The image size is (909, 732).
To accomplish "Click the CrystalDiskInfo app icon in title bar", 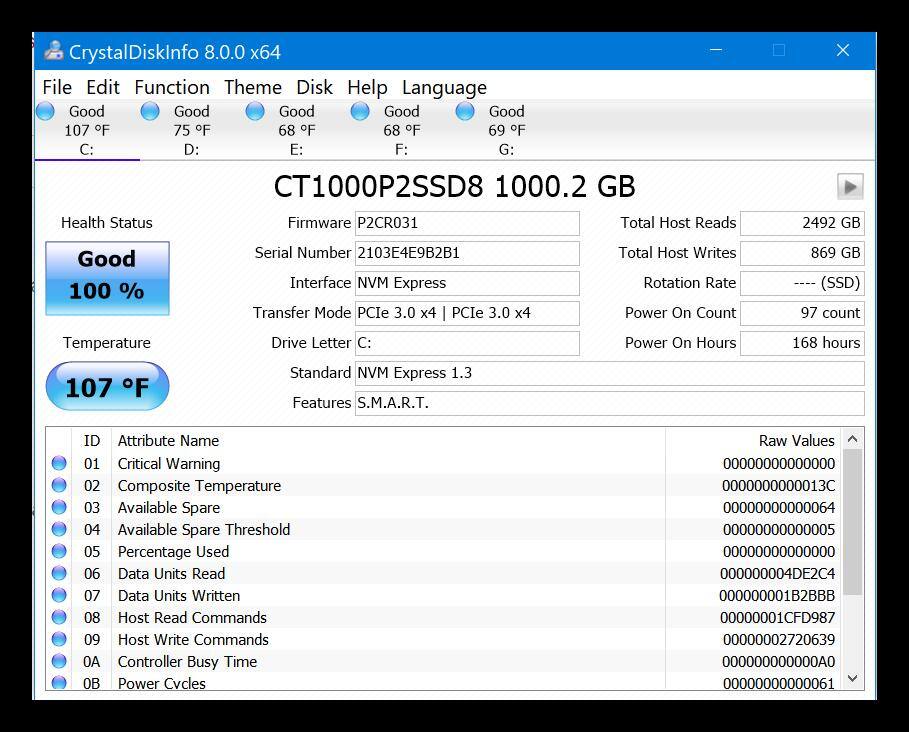I will [x=54, y=52].
